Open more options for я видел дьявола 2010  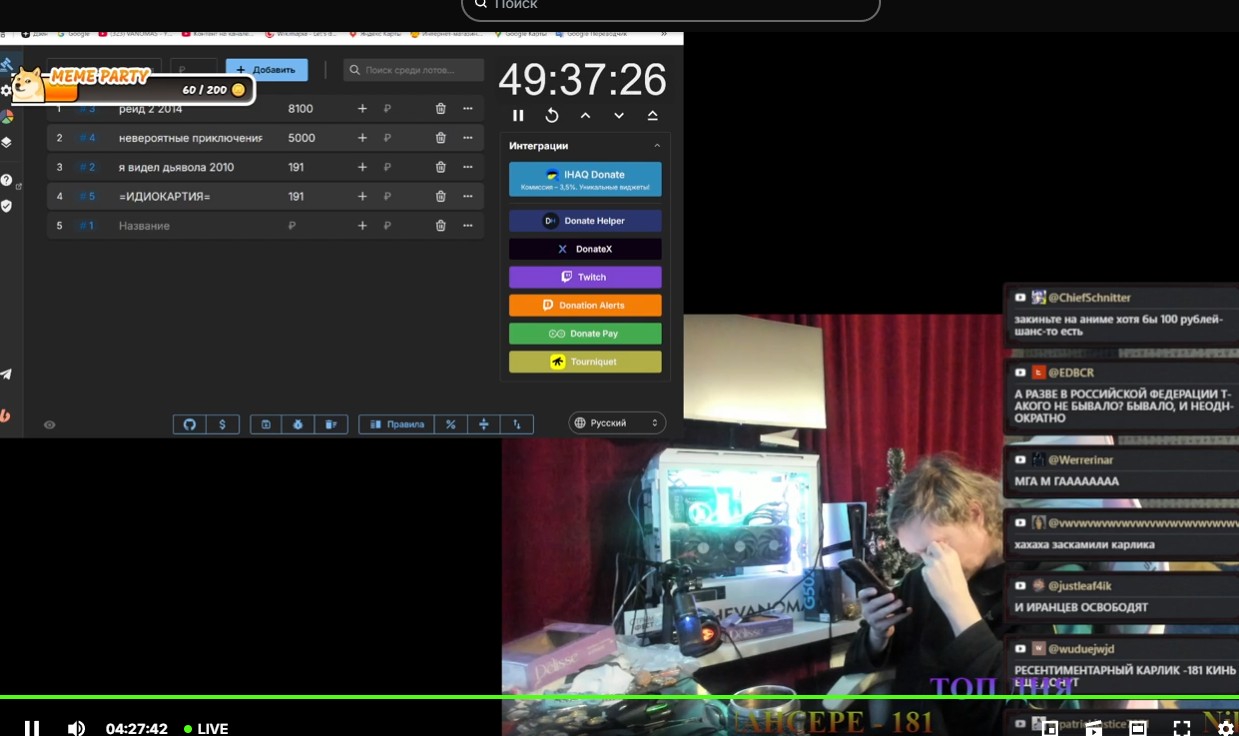coord(467,167)
